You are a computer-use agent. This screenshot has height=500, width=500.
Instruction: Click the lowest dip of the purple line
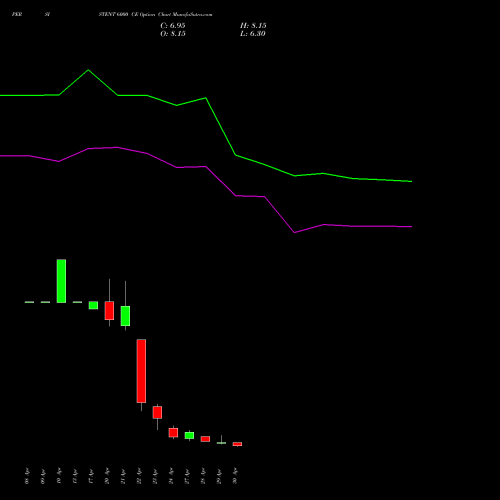point(294,232)
